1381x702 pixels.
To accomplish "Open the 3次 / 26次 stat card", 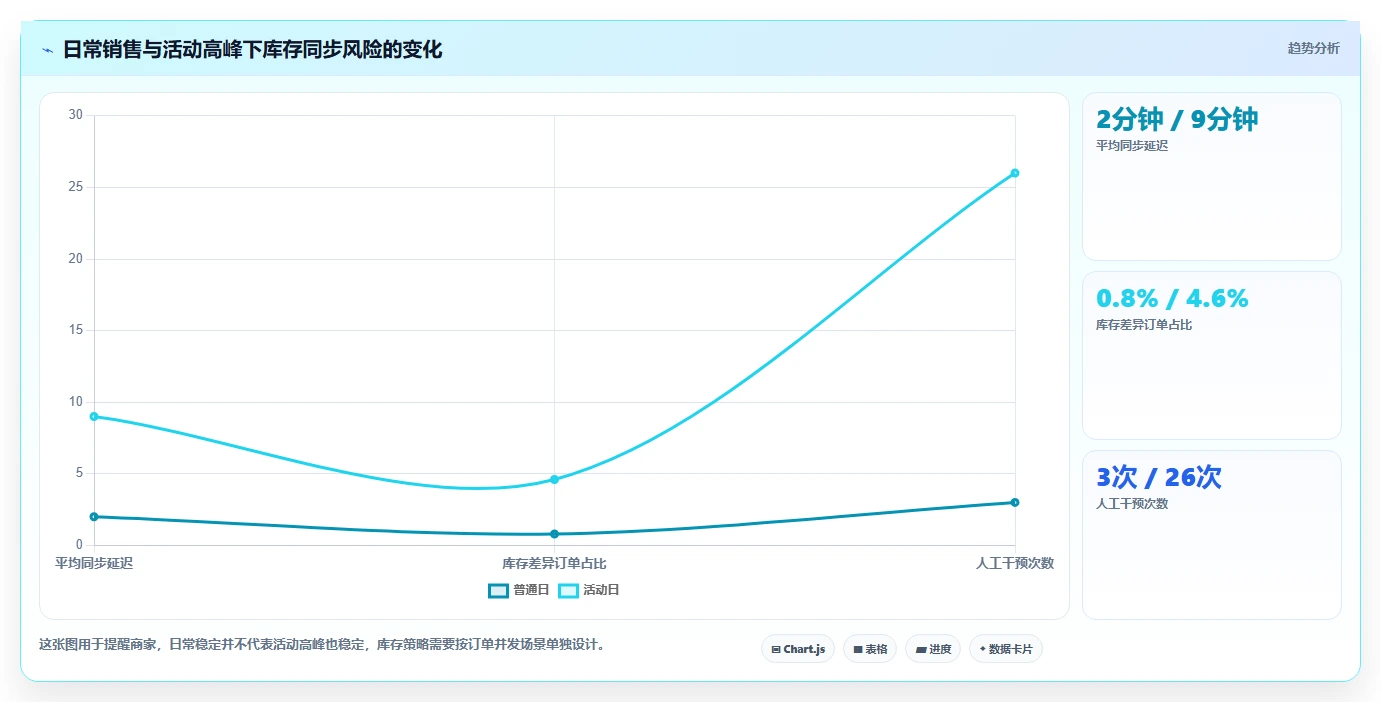I will [1212, 535].
